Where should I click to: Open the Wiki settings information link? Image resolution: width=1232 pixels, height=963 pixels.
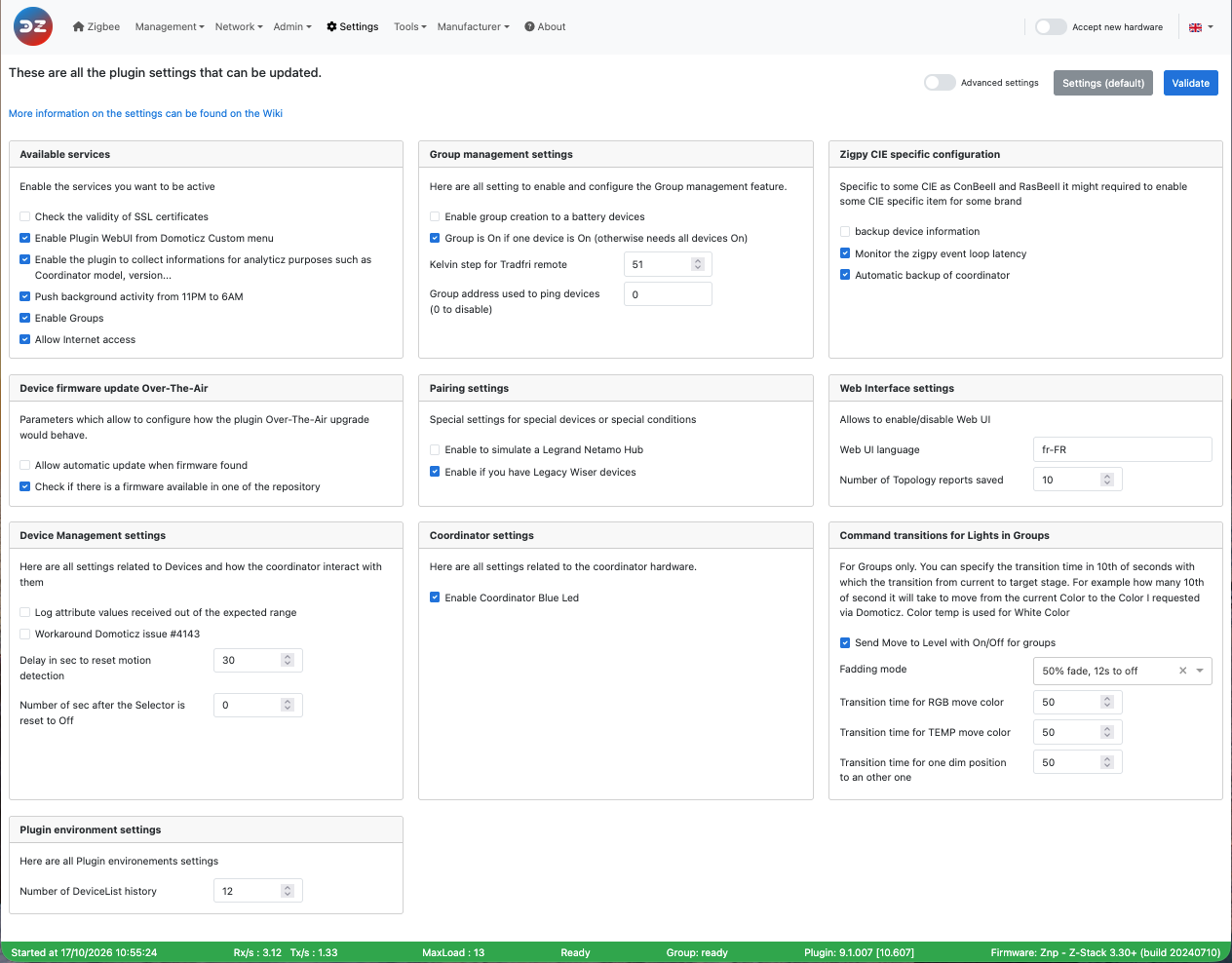point(145,113)
